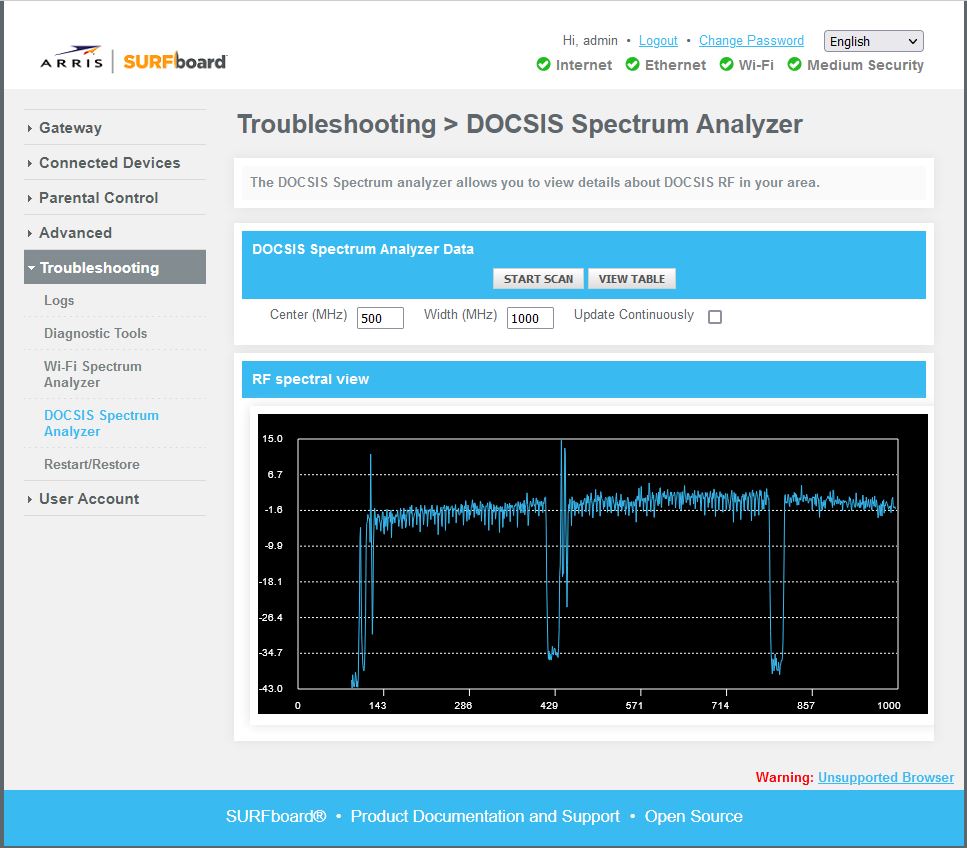Viewport: 967px width, 848px height.
Task: Click the 'RF spectral view' panel header
Action: click(x=583, y=379)
